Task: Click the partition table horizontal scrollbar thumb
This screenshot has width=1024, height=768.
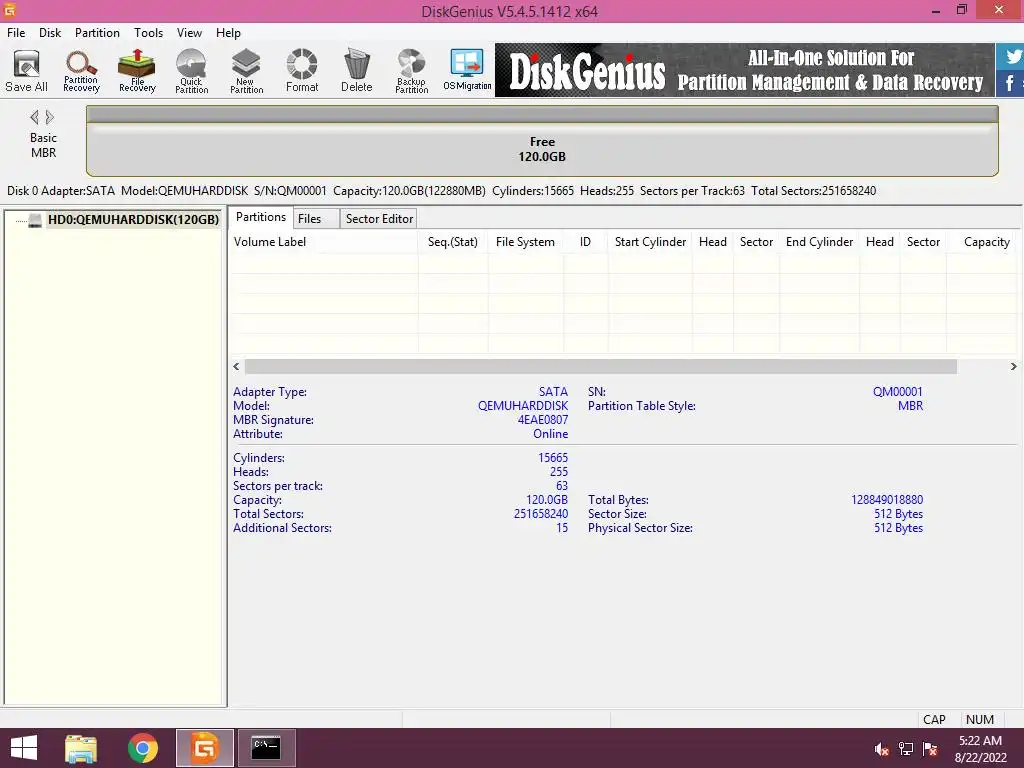Action: [600, 366]
